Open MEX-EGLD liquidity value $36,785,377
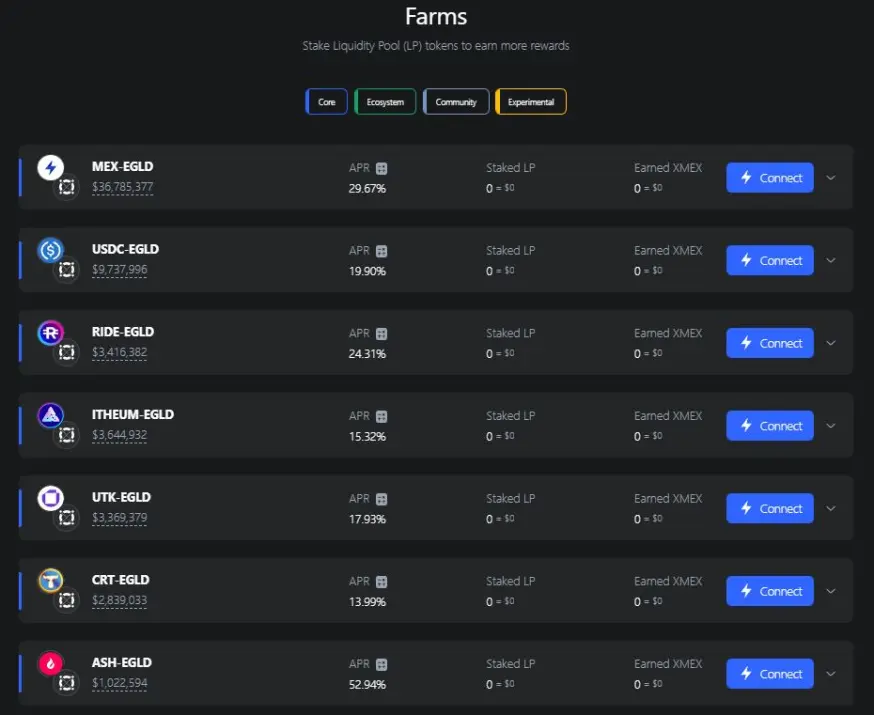The image size is (874, 715). (x=123, y=187)
